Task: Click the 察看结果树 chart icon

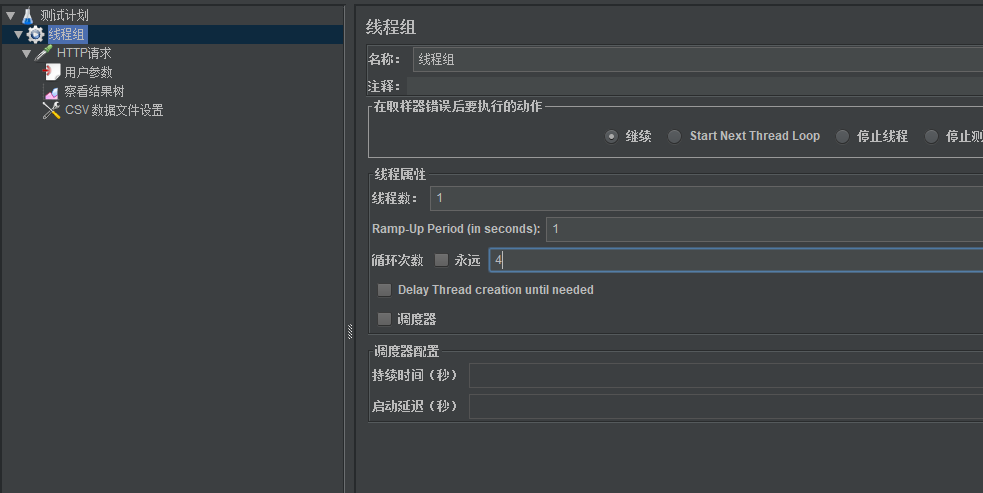Action: pyautogui.click(x=51, y=92)
